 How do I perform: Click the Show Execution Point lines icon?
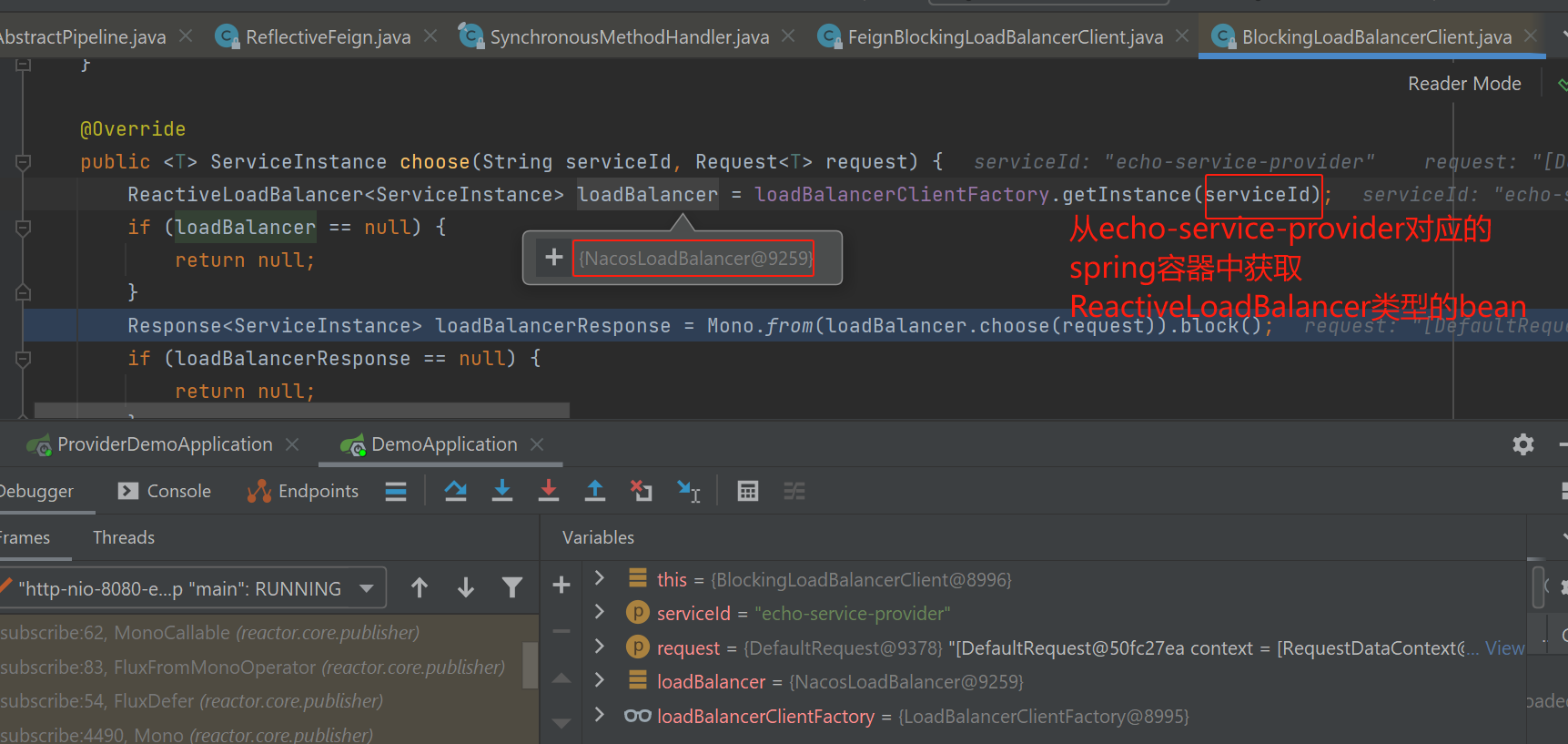pyautogui.click(x=395, y=492)
